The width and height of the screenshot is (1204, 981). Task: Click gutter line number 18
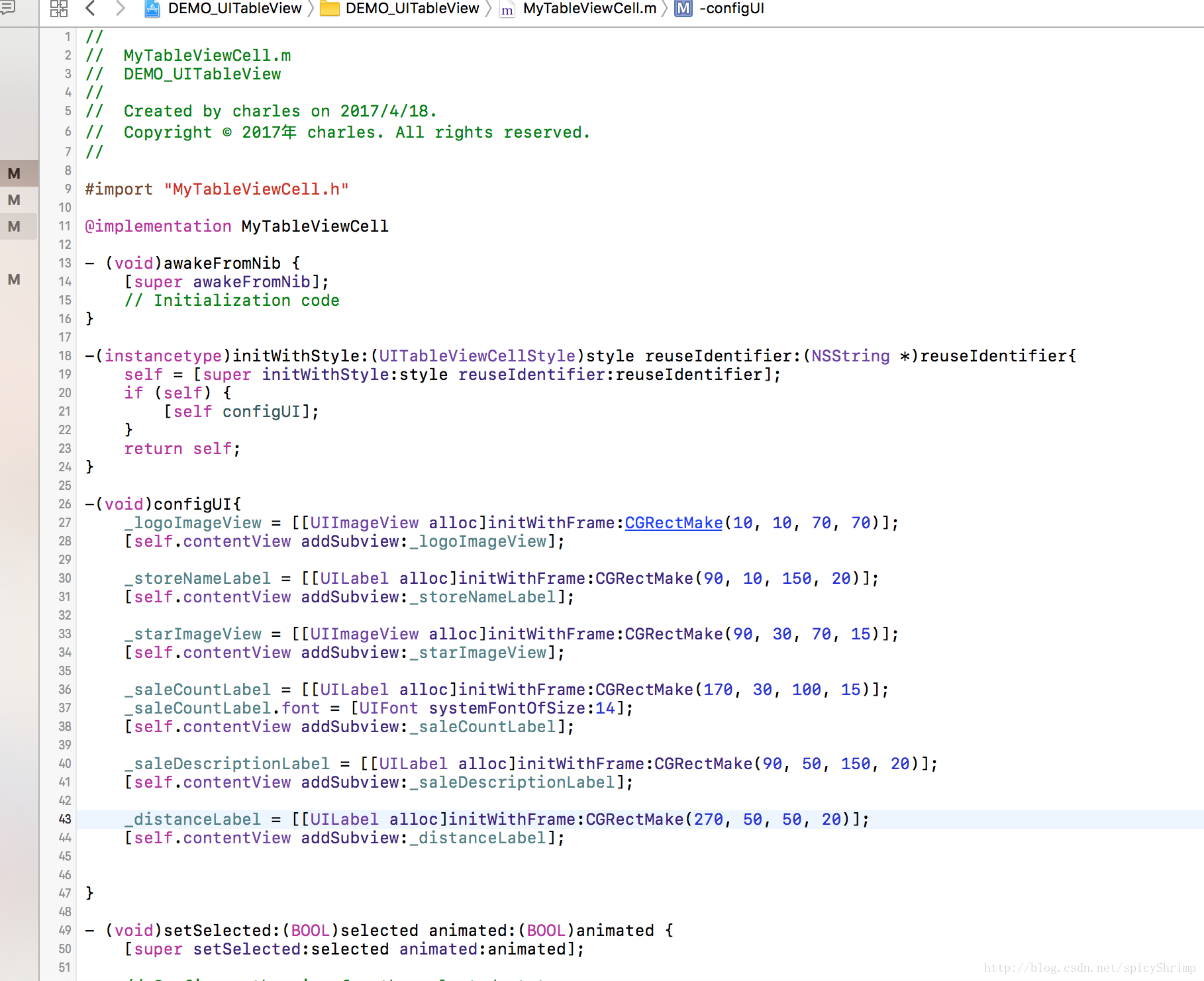tap(65, 356)
